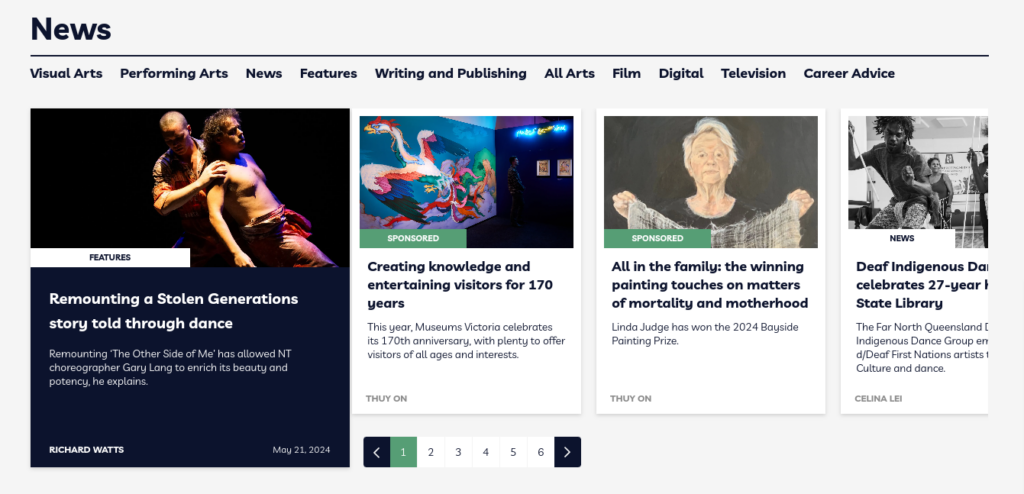Screen dimensions: 1024x494
Task: Select the Features category
Action: (328, 74)
